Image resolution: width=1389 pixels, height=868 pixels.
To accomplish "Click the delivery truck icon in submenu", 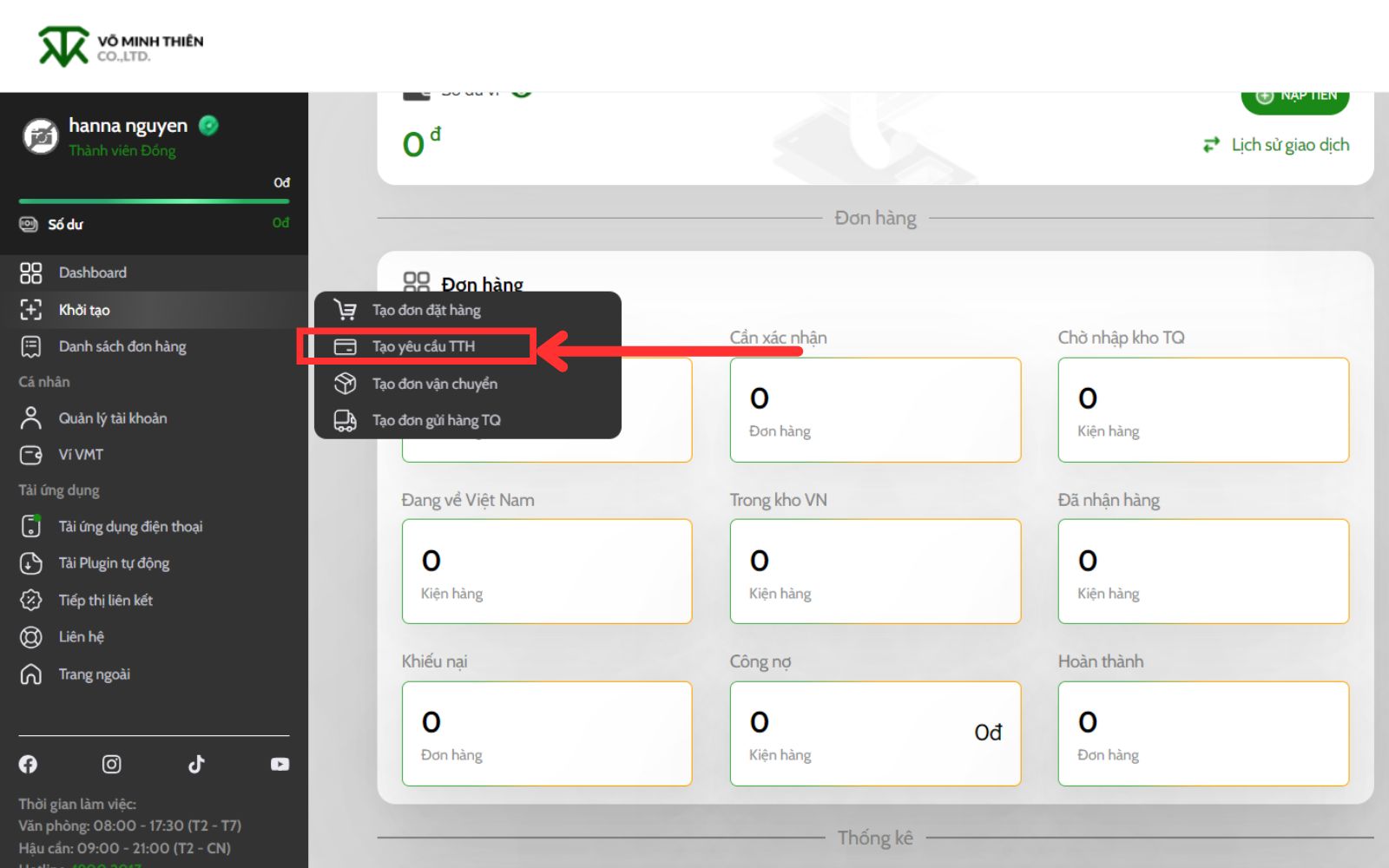I will (x=346, y=420).
